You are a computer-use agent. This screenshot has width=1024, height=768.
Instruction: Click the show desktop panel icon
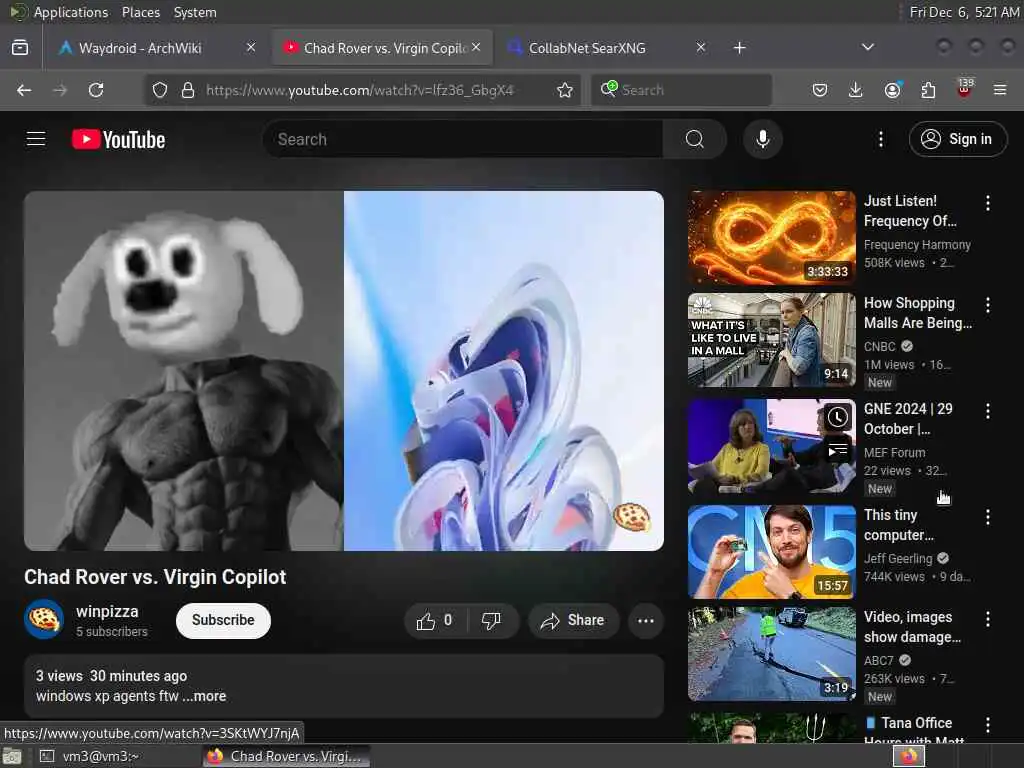[x=12, y=756]
